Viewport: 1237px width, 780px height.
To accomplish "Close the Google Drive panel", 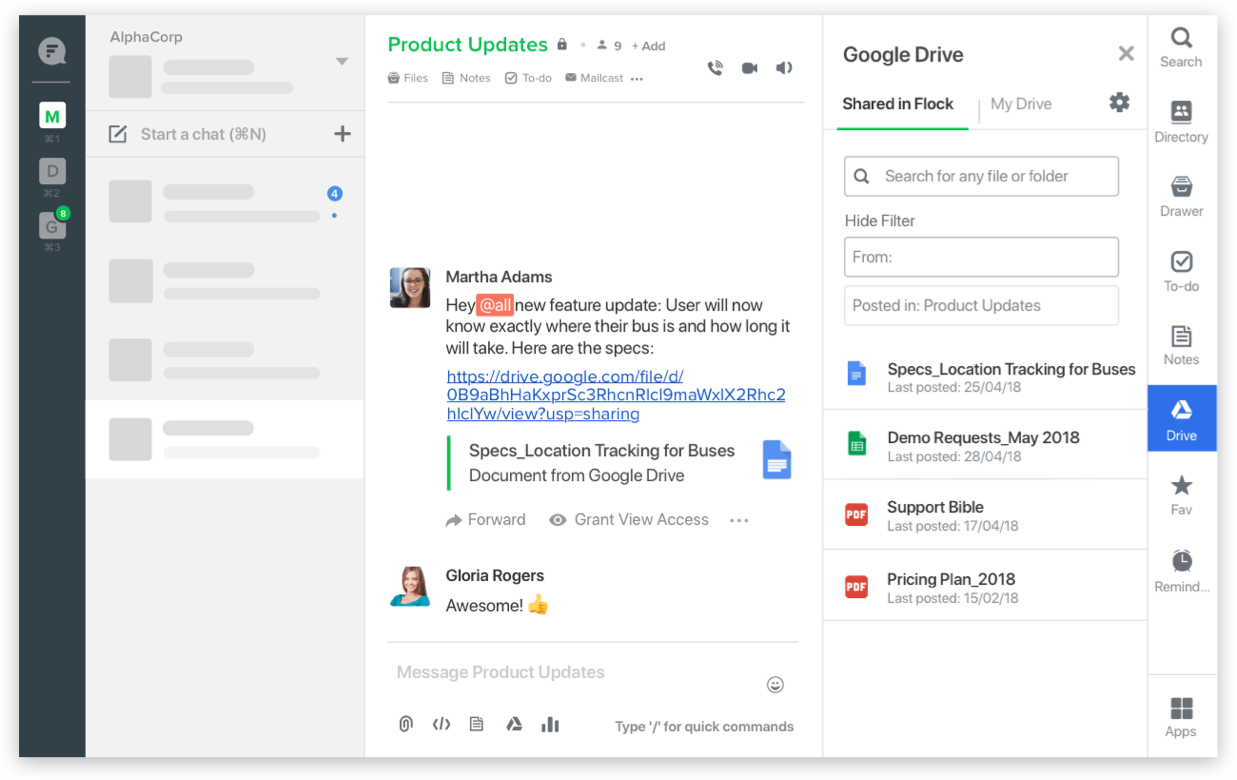I will tap(1126, 54).
